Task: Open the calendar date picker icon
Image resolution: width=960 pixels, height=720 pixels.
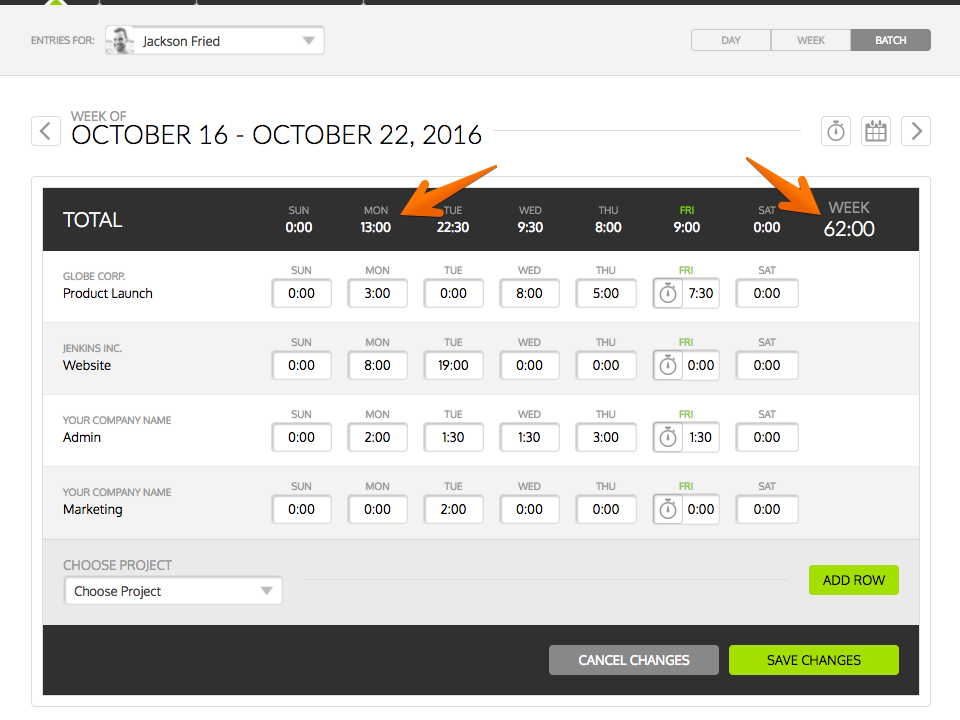Action: [x=876, y=131]
